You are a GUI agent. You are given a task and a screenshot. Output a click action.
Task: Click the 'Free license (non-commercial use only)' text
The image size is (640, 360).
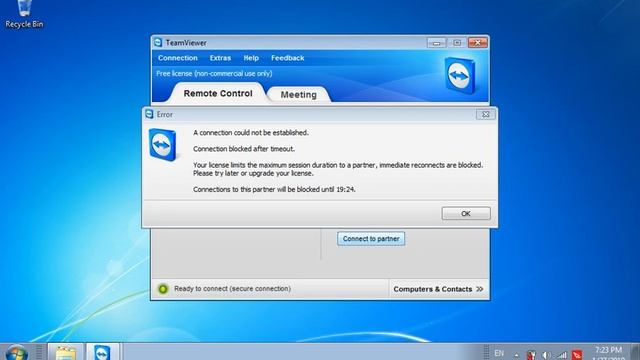click(214, 74)
